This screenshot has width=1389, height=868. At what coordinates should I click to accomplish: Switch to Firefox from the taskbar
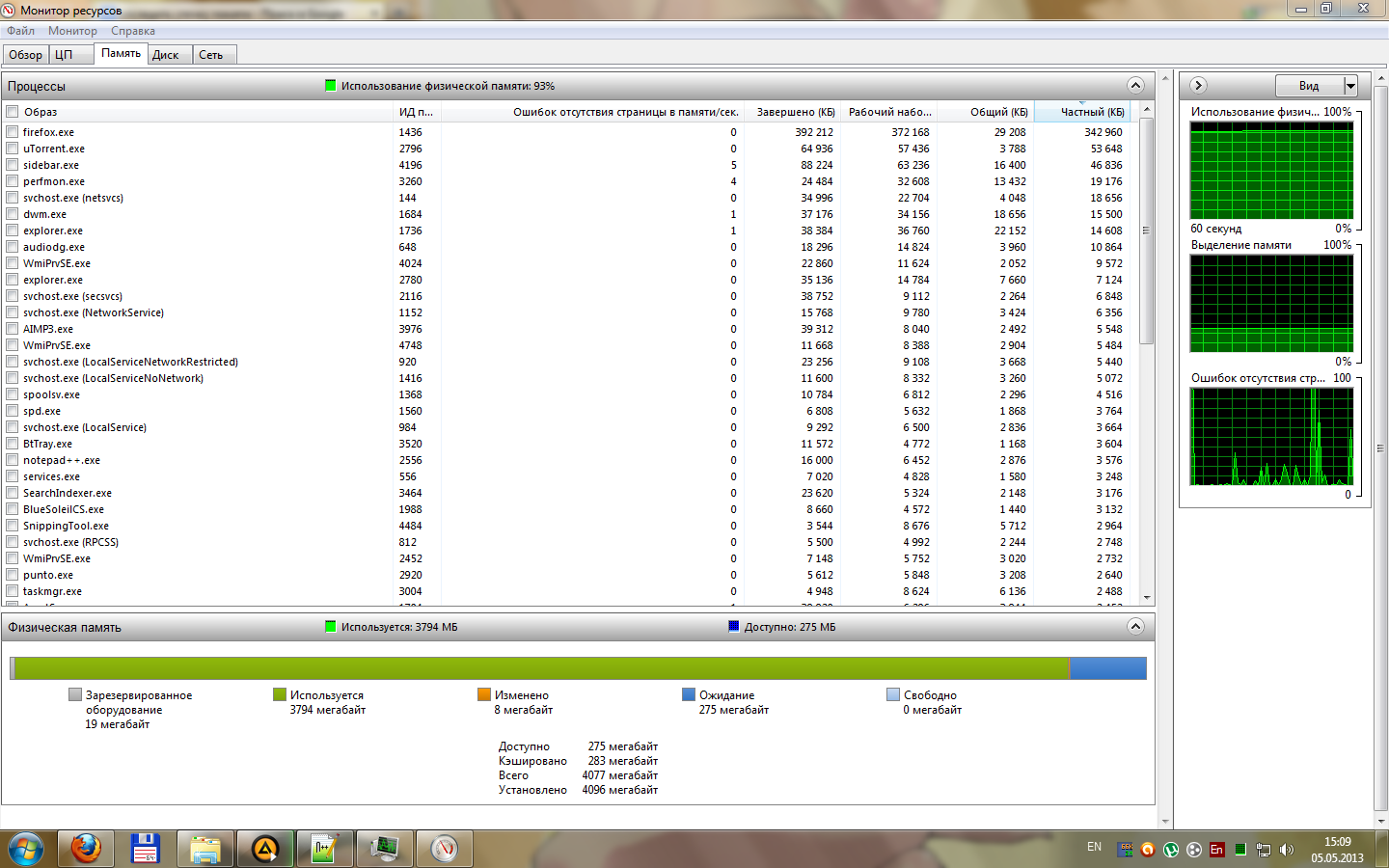point(86,849)
